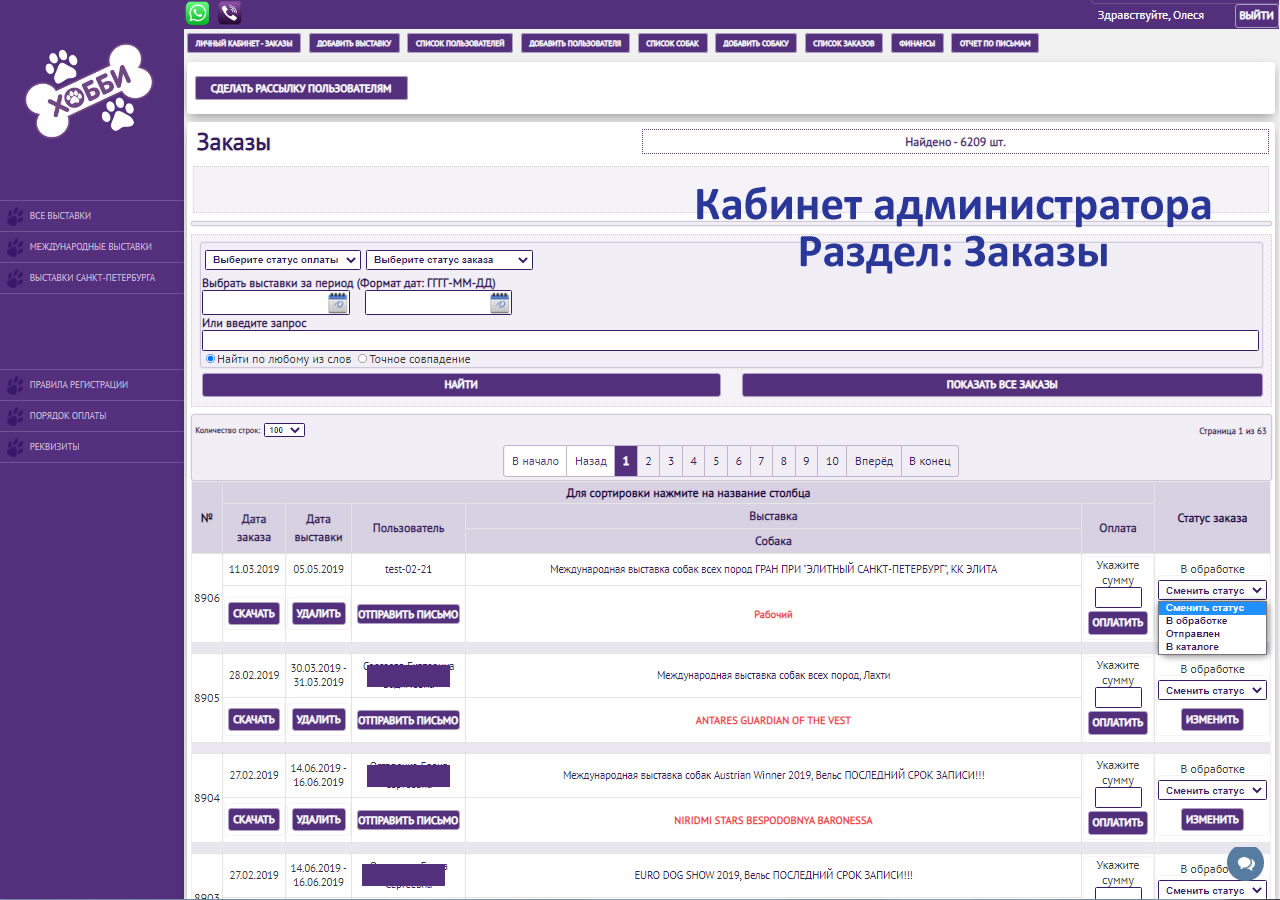
Task: Sort by 'Пользователь' column header
Action: coord(408,528)
